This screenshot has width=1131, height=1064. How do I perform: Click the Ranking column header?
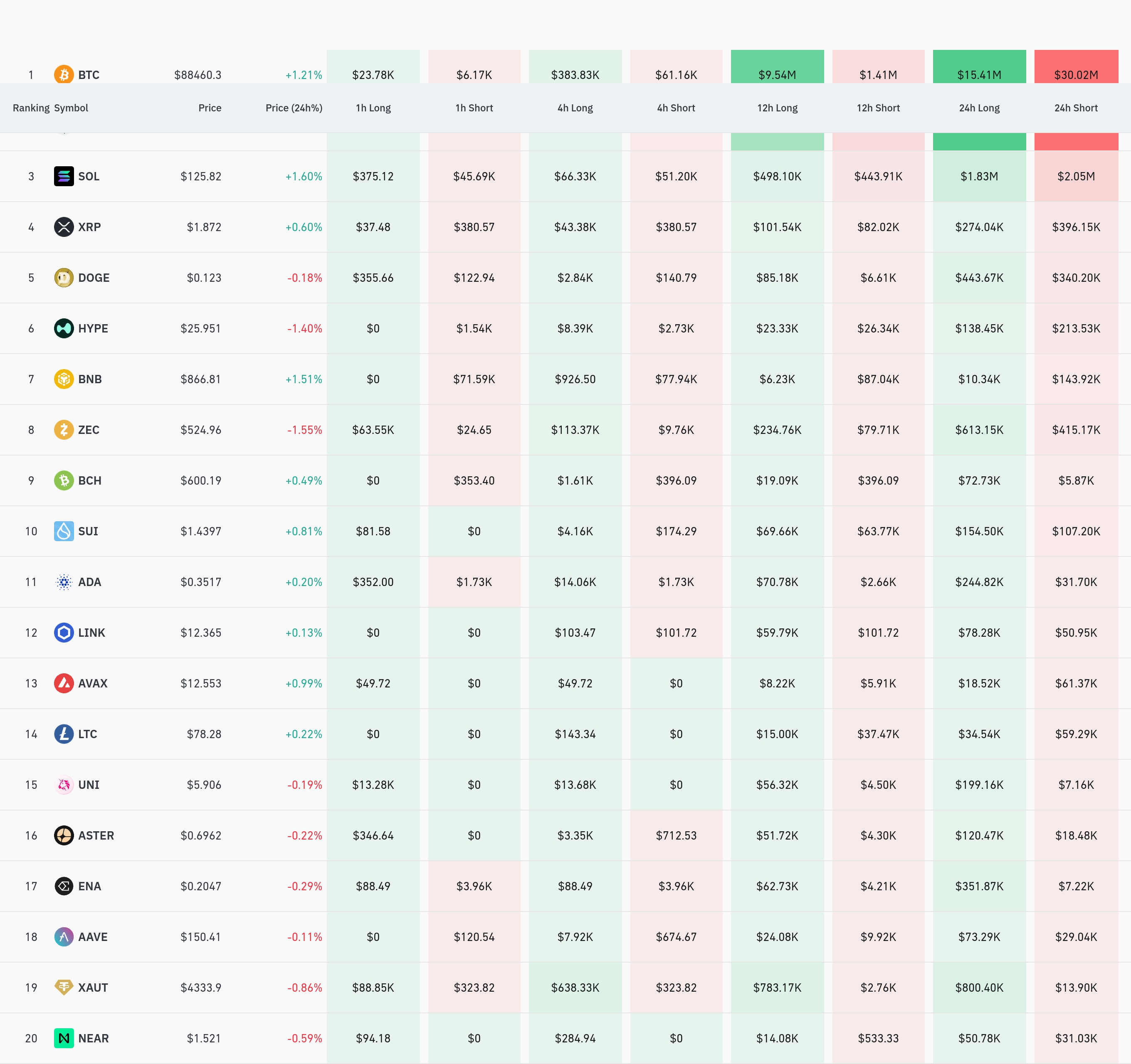click(31, 108)
